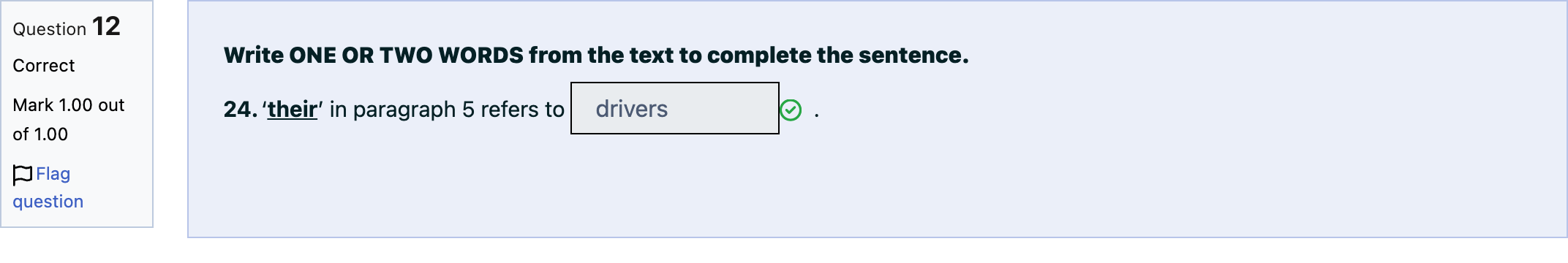Select the word 'question' under Flag

point(48,202)
